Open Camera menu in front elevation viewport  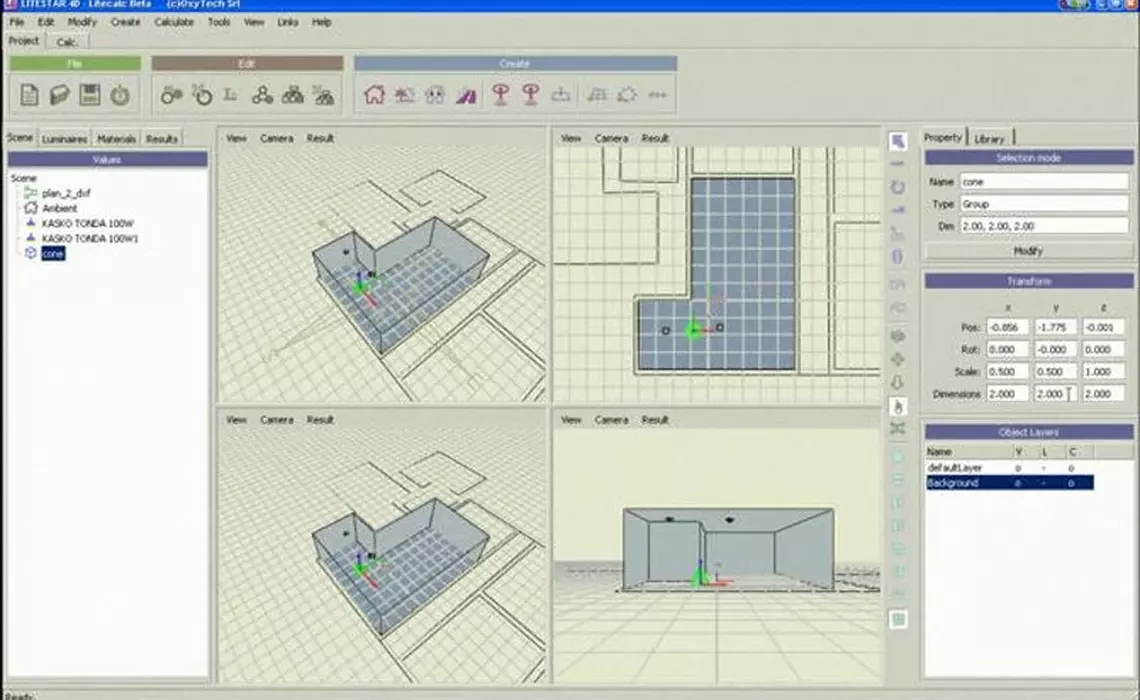(611, 420)
